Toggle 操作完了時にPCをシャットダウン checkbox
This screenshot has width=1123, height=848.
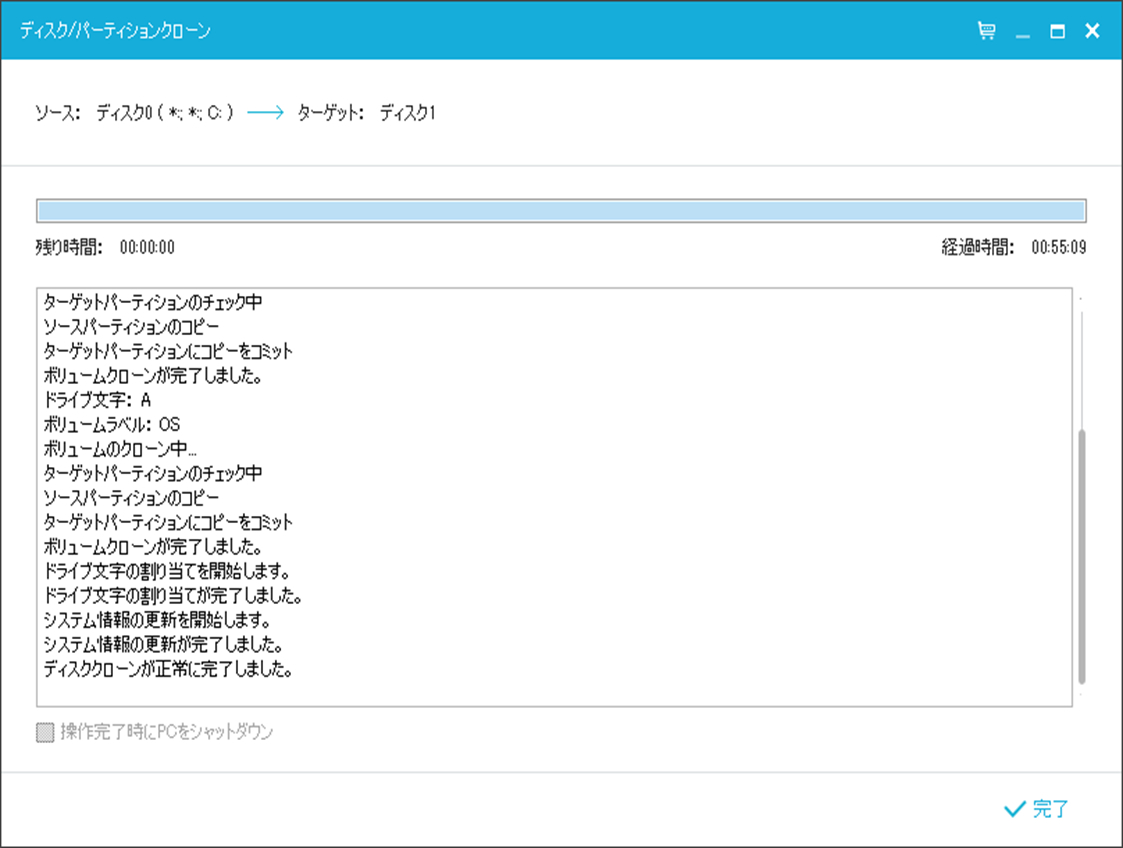coord(45,732)
